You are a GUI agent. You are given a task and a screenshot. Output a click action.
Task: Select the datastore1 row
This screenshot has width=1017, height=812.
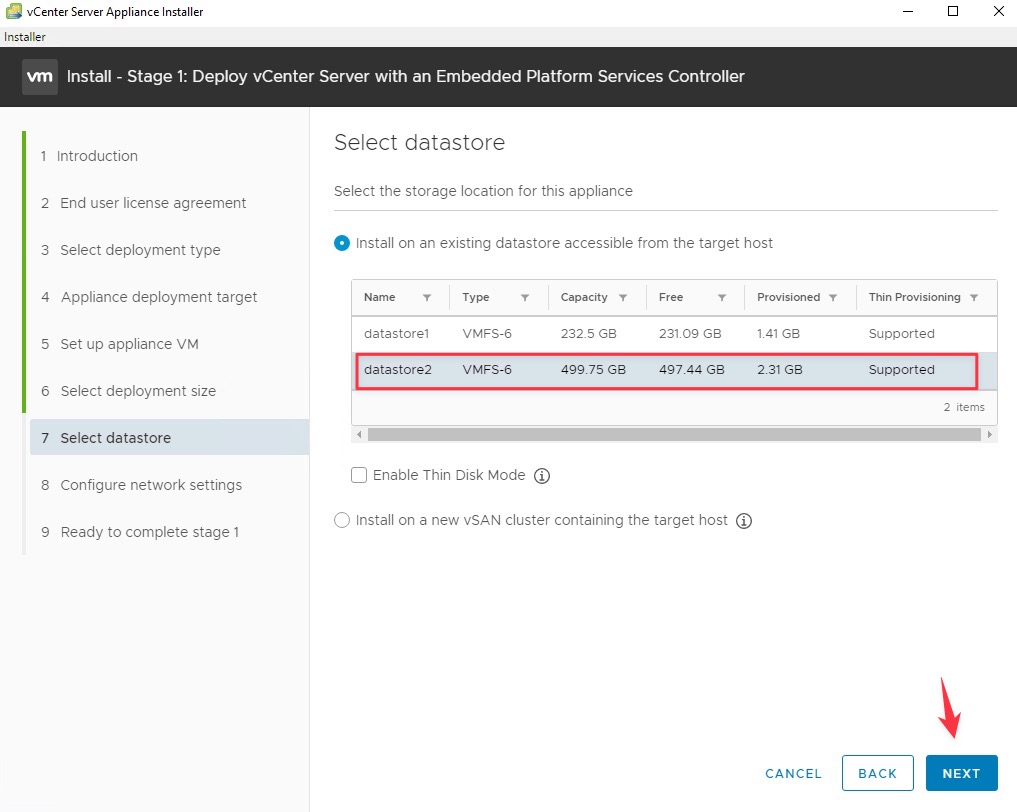click(x=674, y=334)
